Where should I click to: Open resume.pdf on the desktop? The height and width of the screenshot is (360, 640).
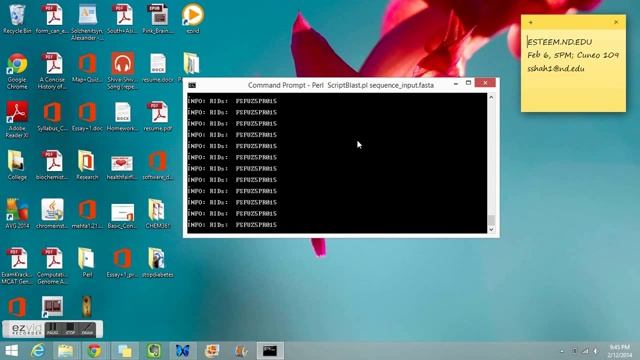tap(158, 117)
